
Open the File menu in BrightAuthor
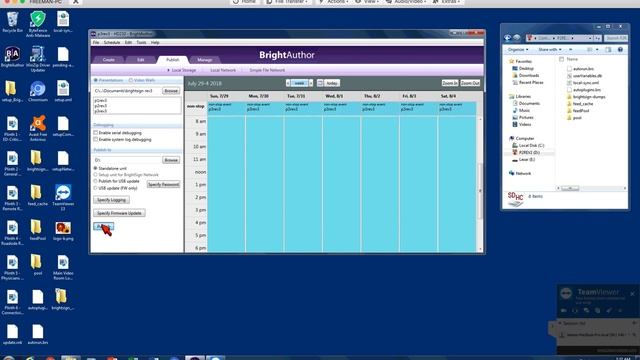pos(96,42)
